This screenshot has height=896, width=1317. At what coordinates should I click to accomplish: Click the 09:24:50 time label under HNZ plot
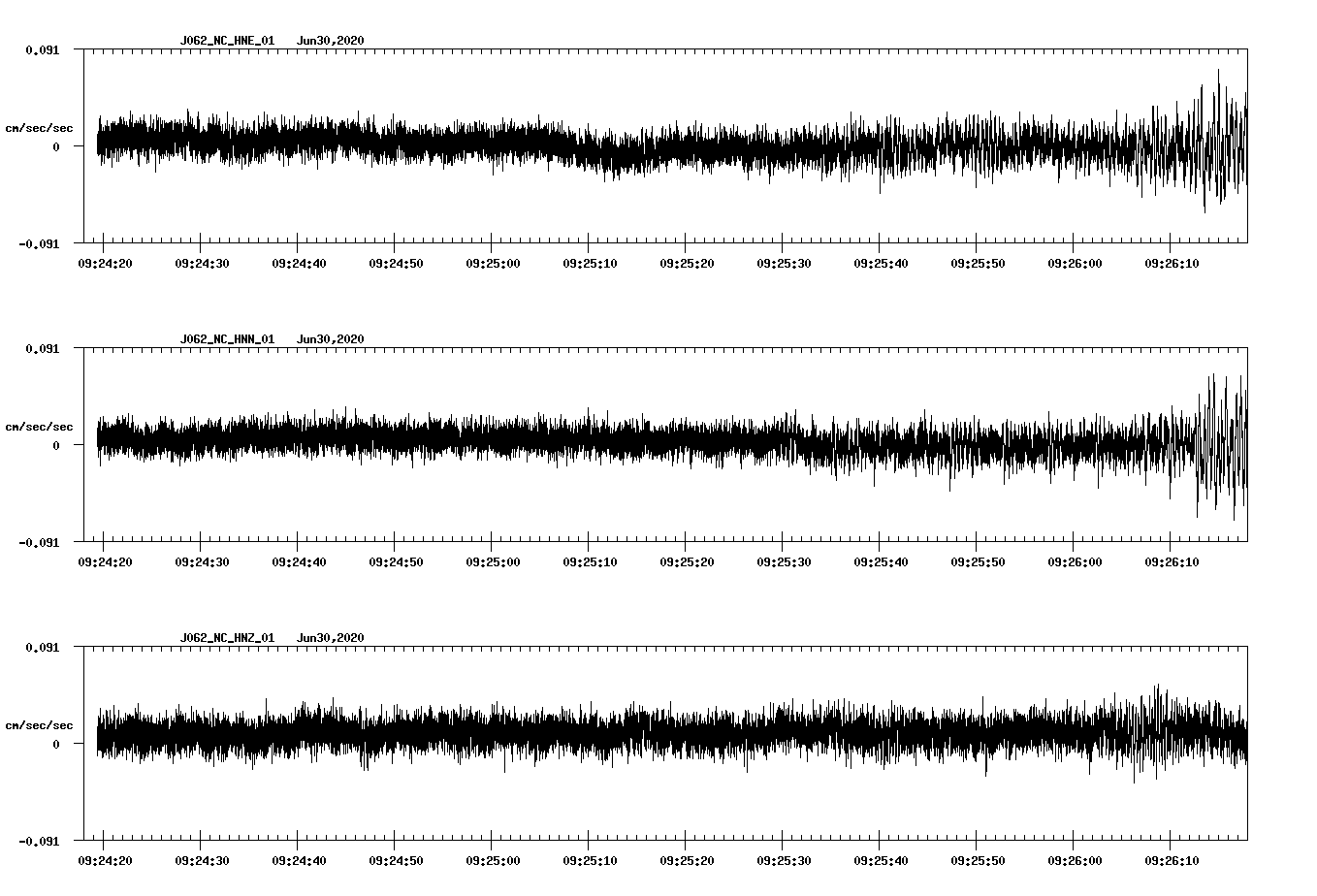pos(396,860)
